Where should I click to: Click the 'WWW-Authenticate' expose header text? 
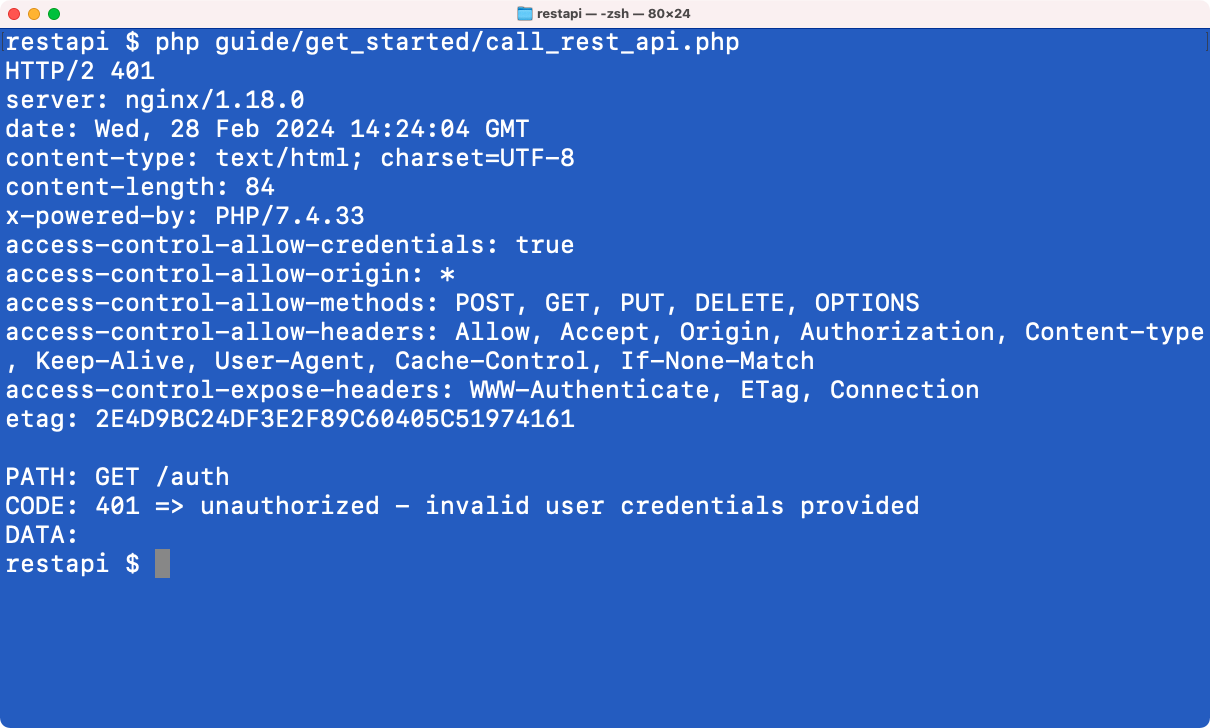589,391
